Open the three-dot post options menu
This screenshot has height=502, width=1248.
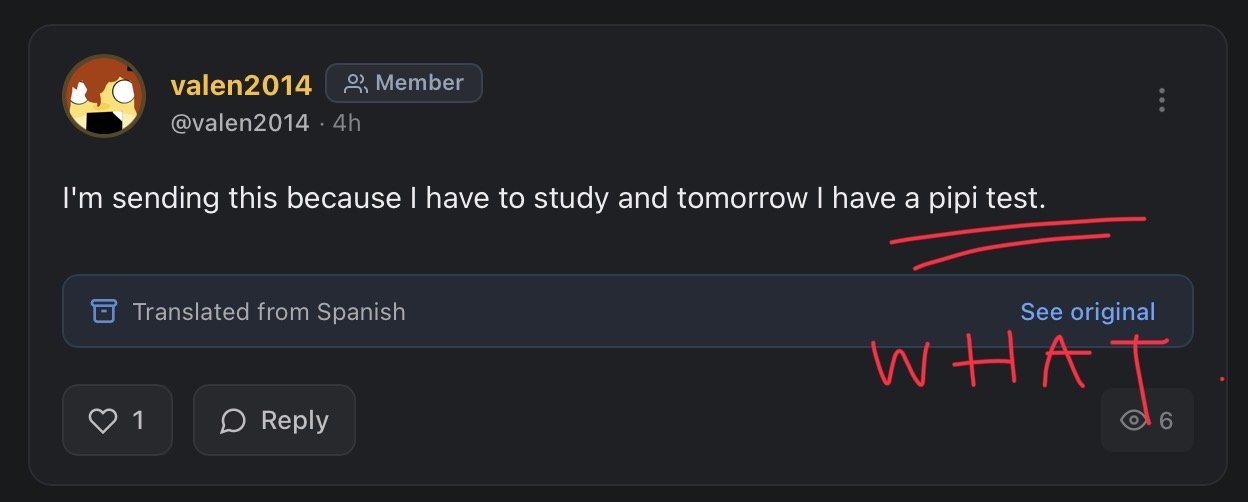1161,100
